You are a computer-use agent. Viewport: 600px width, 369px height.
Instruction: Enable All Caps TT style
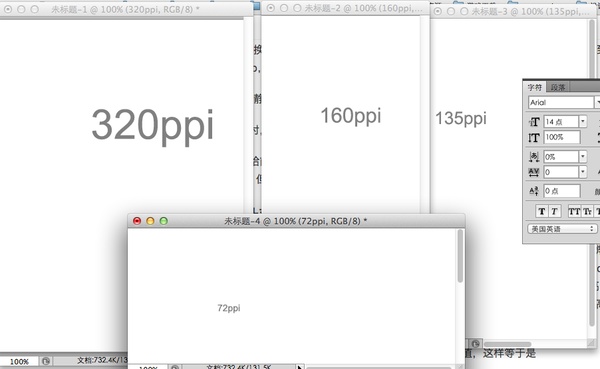pos(574,211)
